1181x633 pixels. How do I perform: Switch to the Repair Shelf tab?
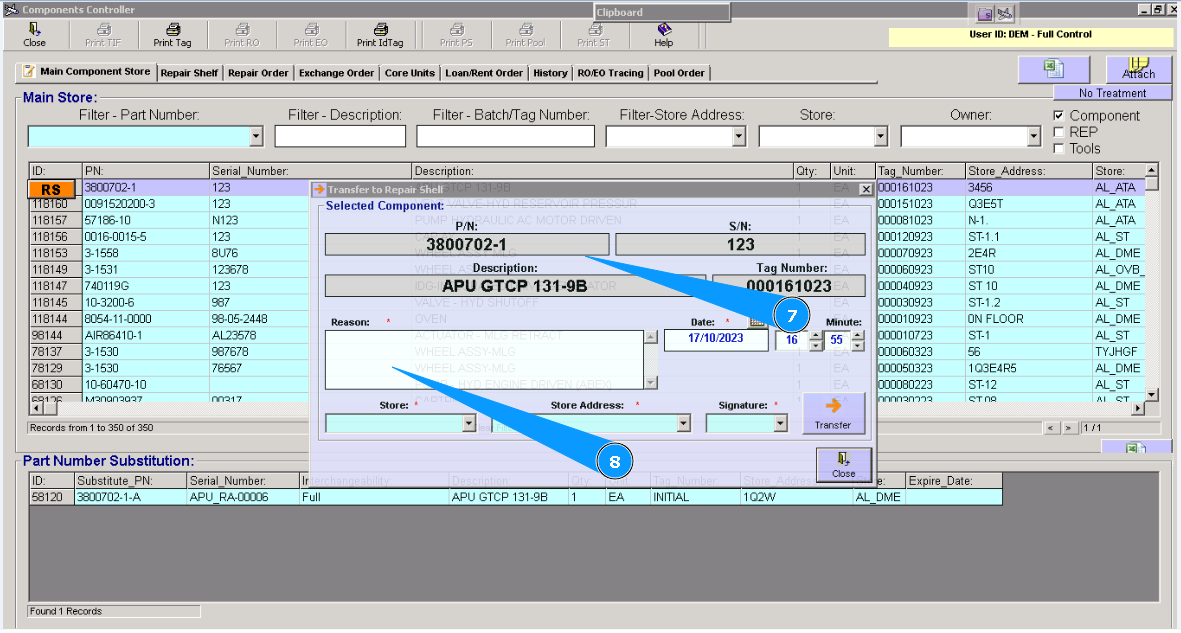[189, 73]
